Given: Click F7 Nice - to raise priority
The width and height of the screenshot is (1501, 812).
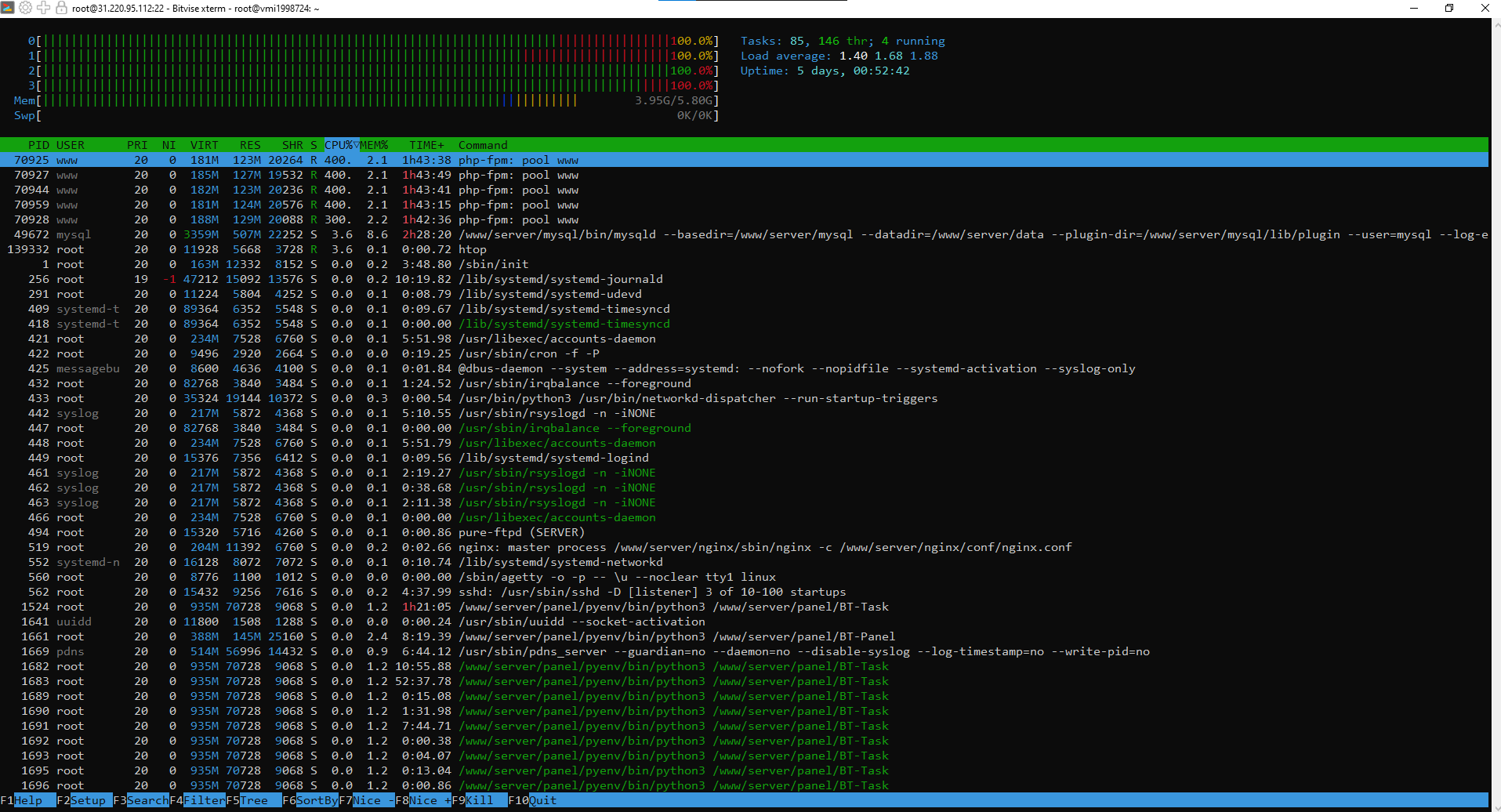Looking at the screenshot, I should (x=373, y=800).
